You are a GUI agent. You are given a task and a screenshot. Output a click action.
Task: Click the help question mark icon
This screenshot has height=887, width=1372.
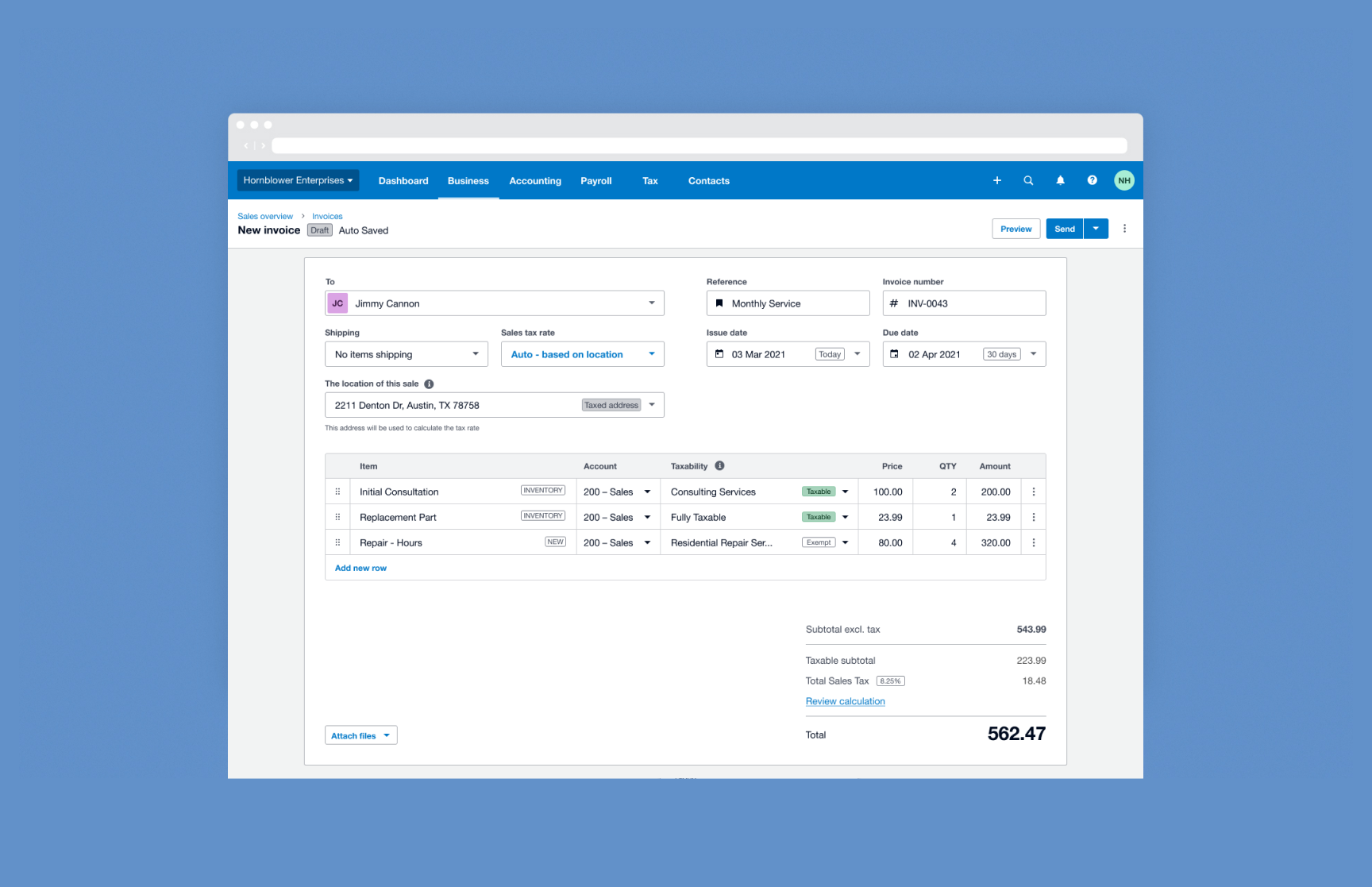[1092, 180]
